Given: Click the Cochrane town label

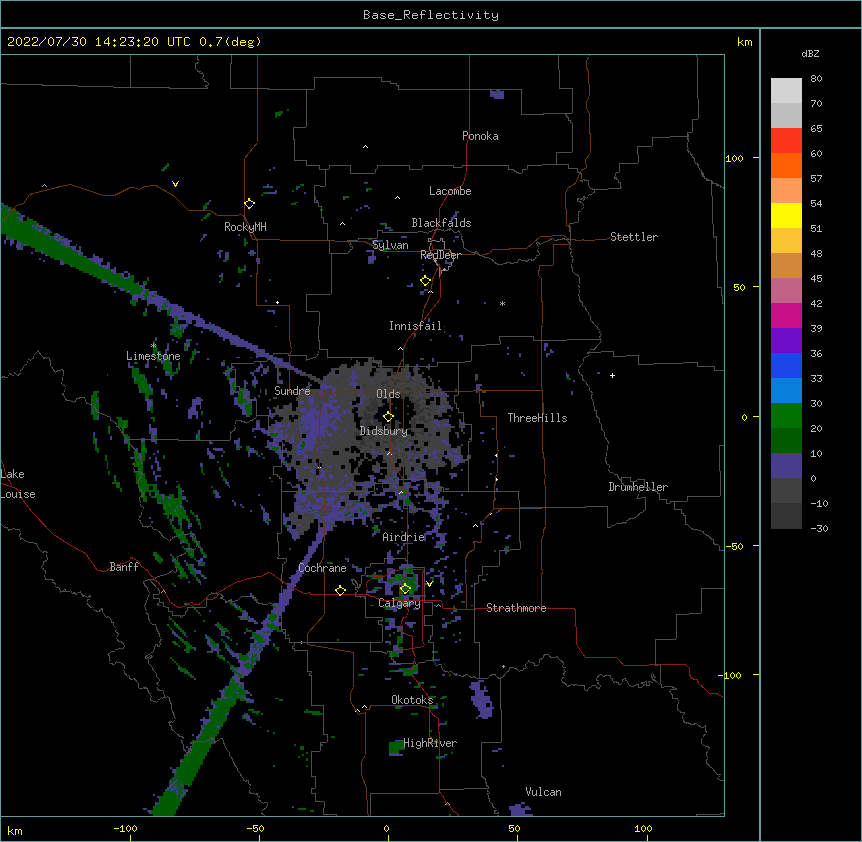Looking at the screenshot, I should click(322, 568).
